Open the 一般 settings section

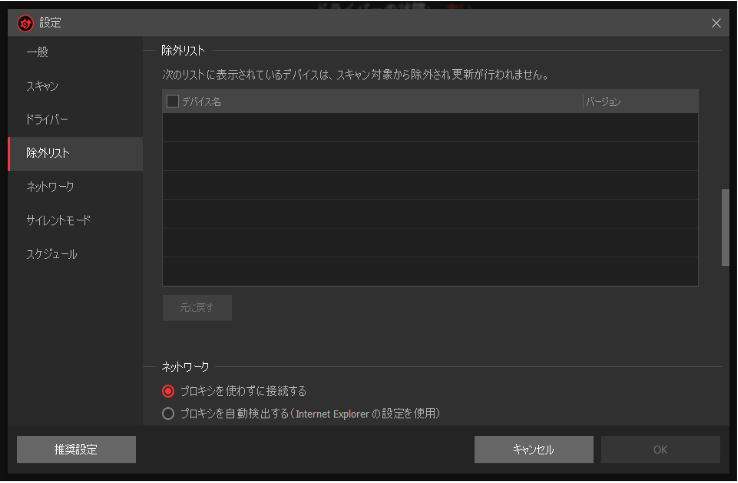point(75,52)
